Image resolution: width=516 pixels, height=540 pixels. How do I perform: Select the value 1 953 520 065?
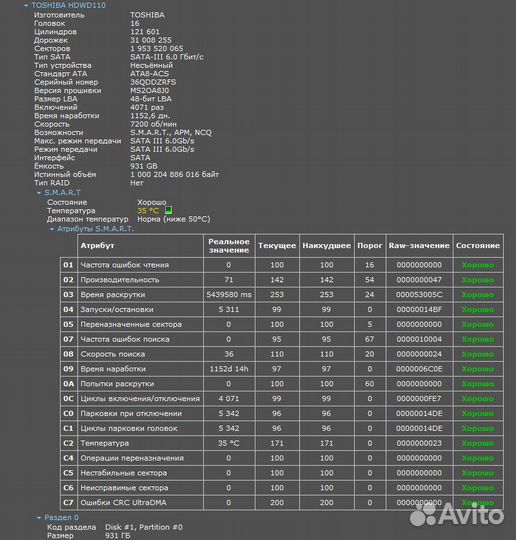(x=157, y=49)
